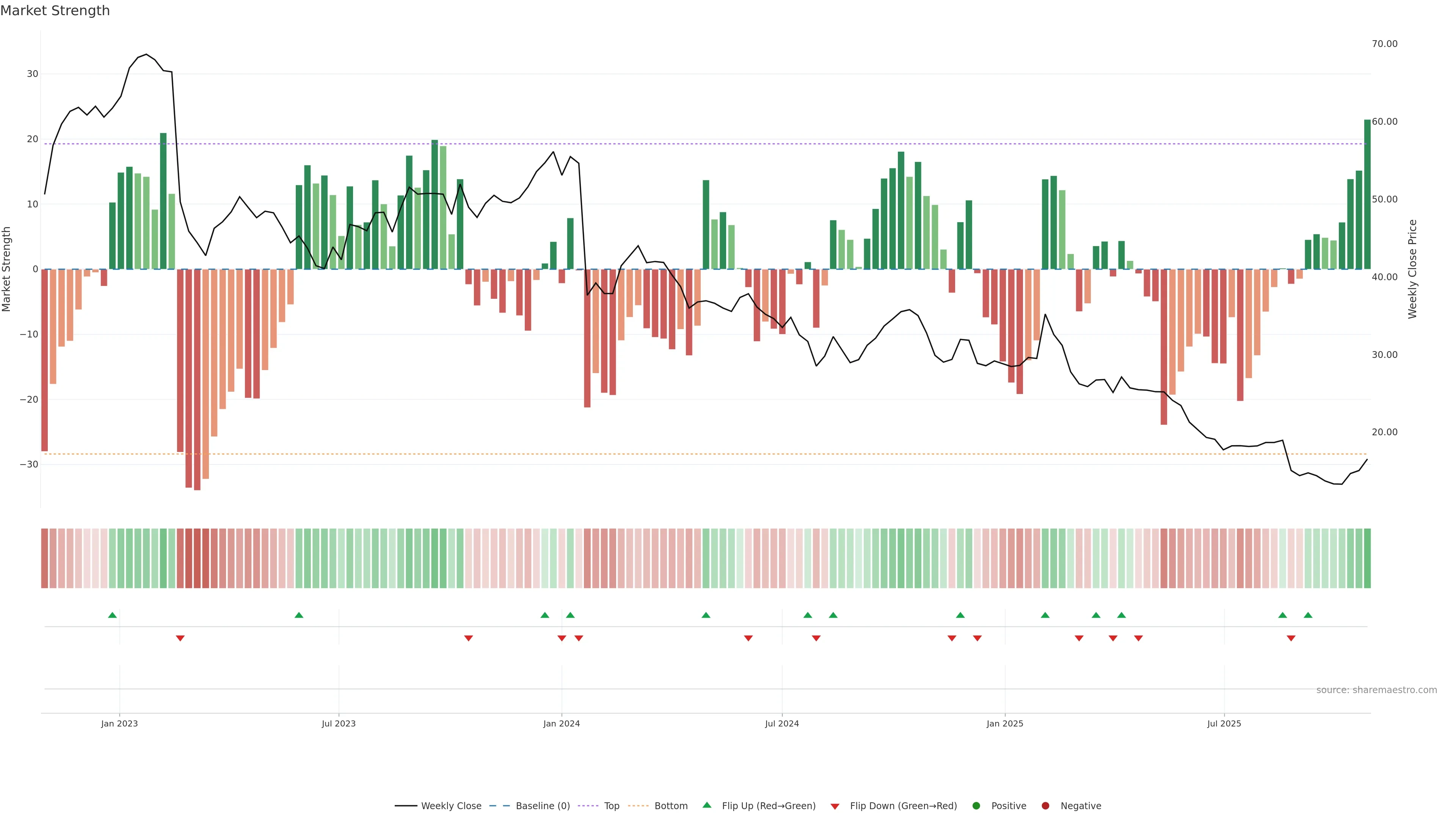The width and height of the screenshot is (1456, 819).
Task: Click the 'Jan 2023' x-axis label
Action: point(119,723)
